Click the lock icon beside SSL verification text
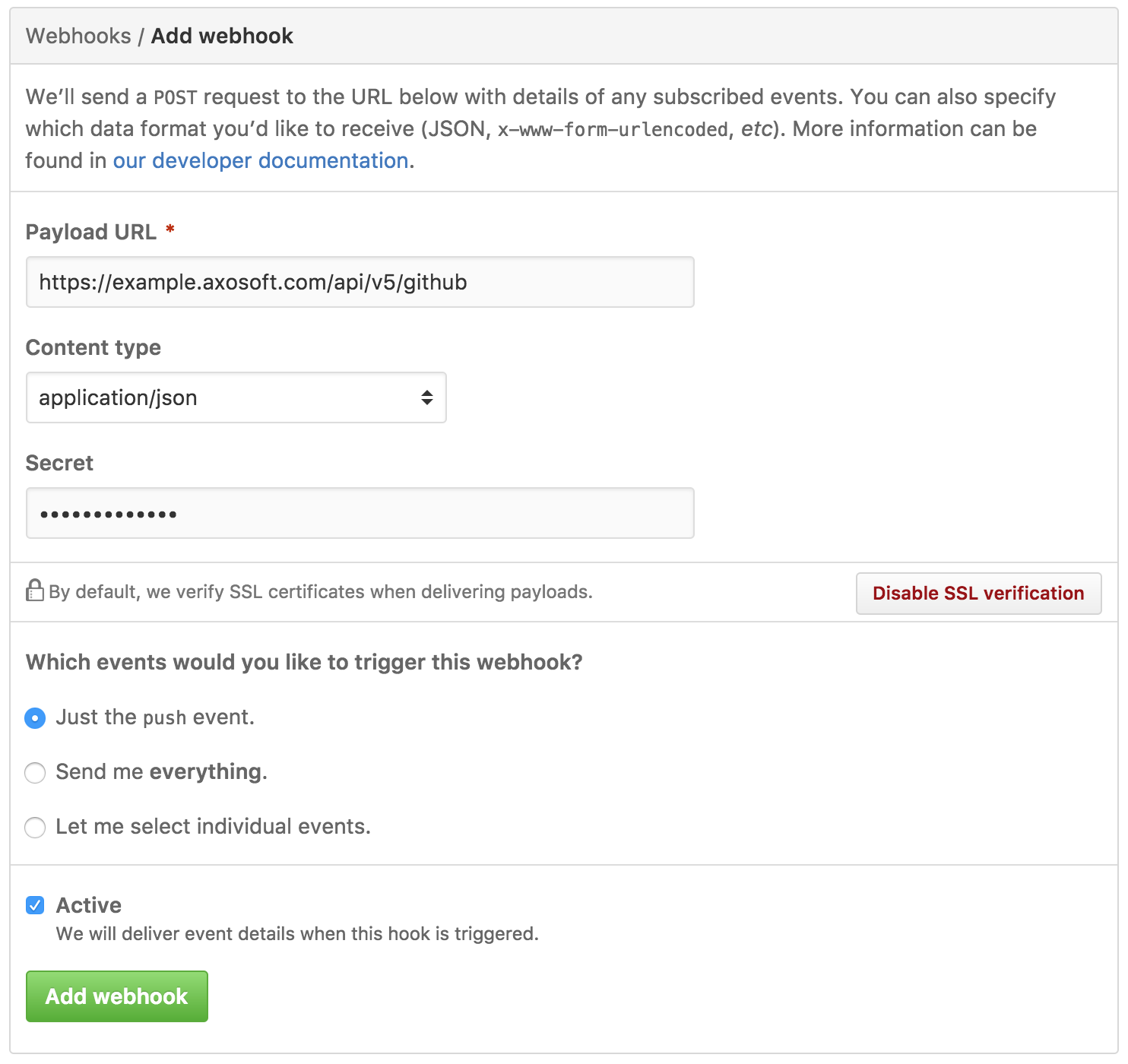 pos(35,591)
